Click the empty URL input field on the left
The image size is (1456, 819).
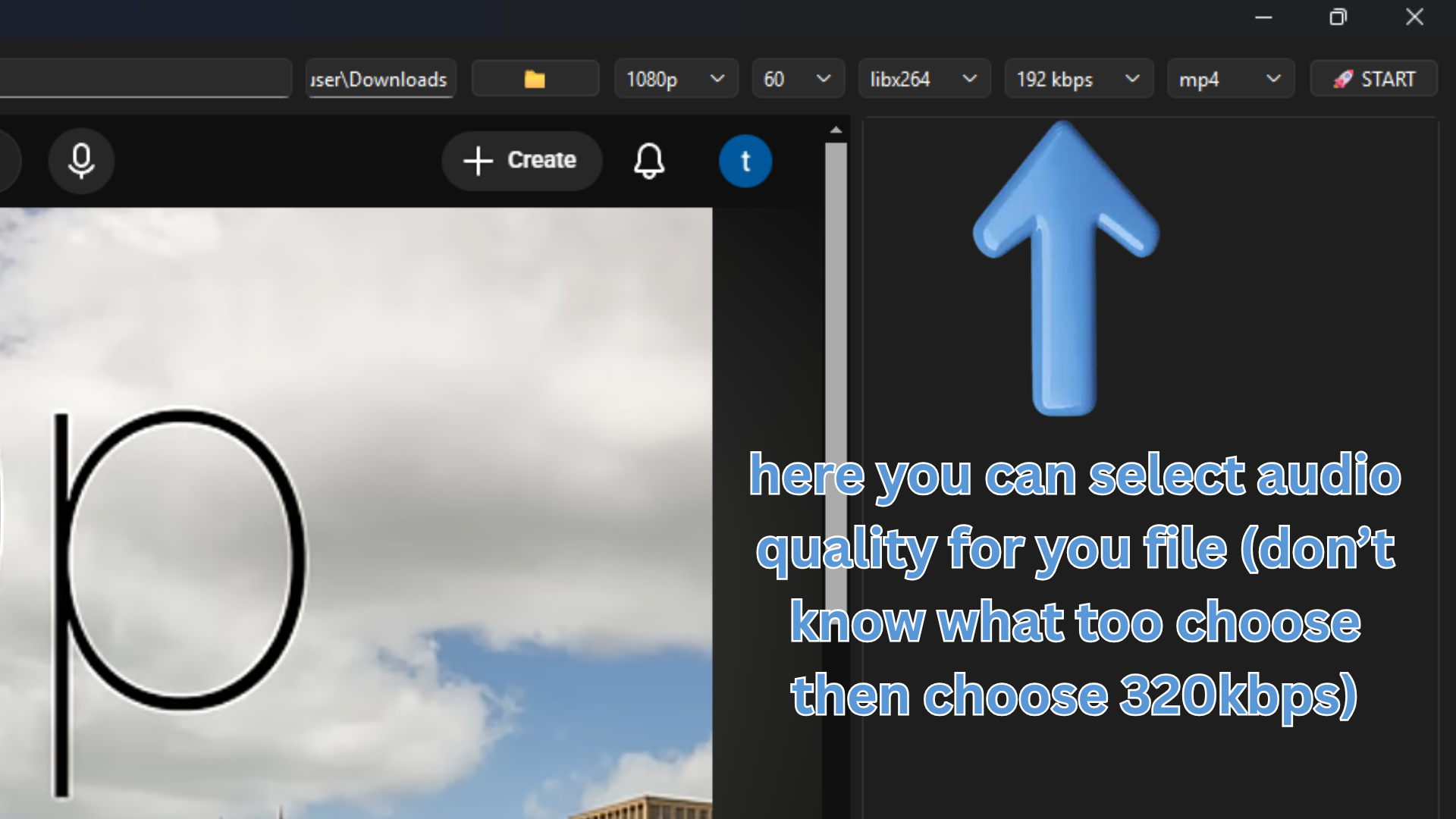[144, 78]
